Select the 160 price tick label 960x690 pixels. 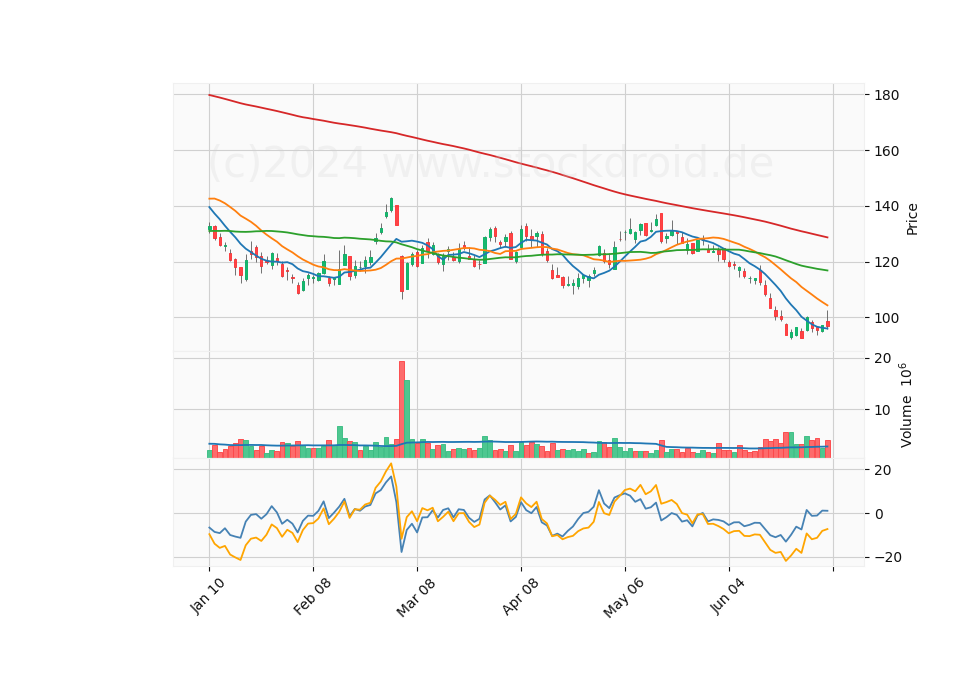887,151
